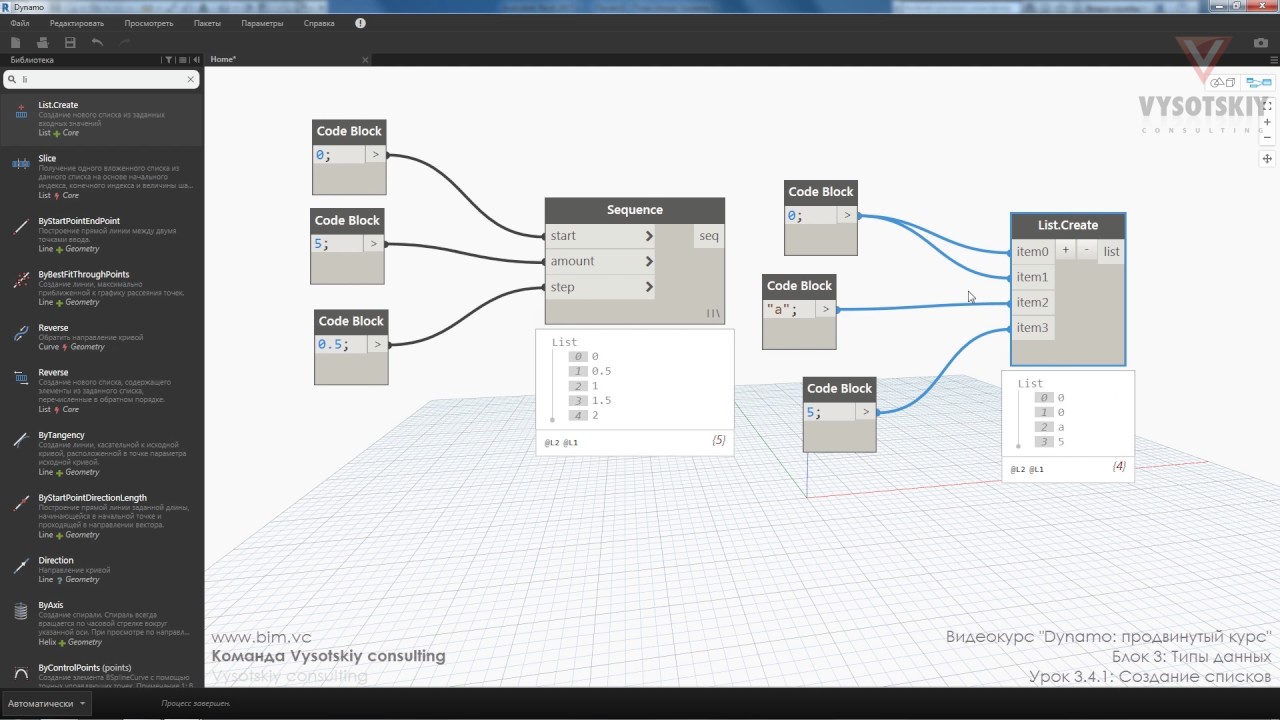Click the seq output port of Sequence
This screenshot has width=1280, height=720.
click(x=709, y=236)
